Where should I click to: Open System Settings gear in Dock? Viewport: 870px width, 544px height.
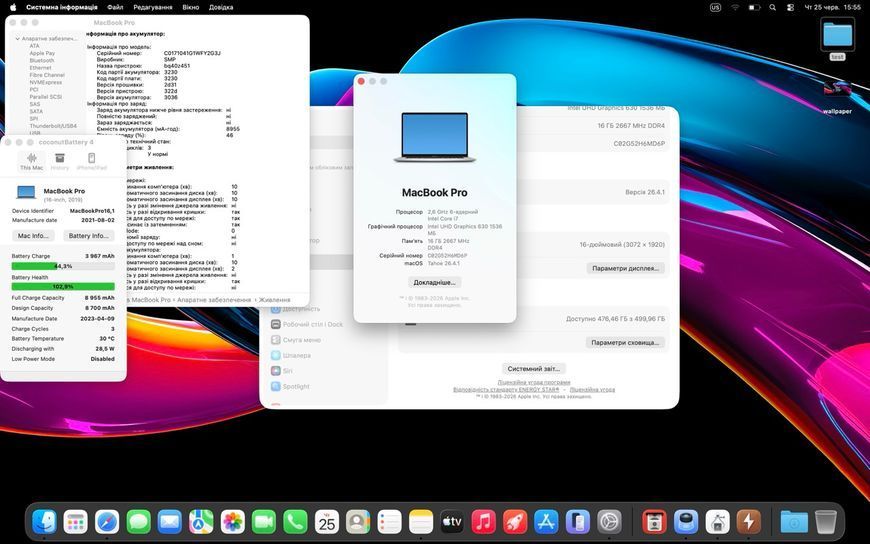[x=609, y=522]
